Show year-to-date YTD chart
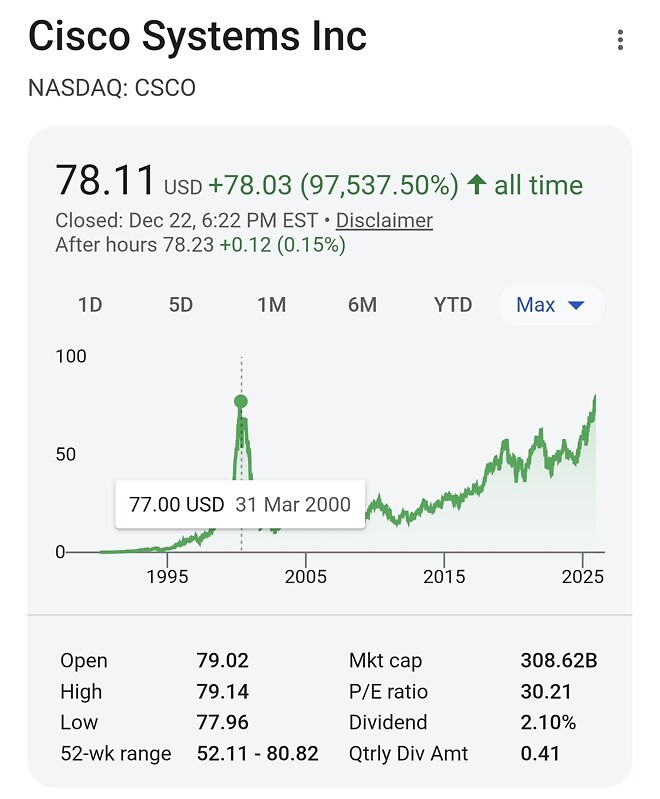This screenshot has height=799, width=660. 453,305
